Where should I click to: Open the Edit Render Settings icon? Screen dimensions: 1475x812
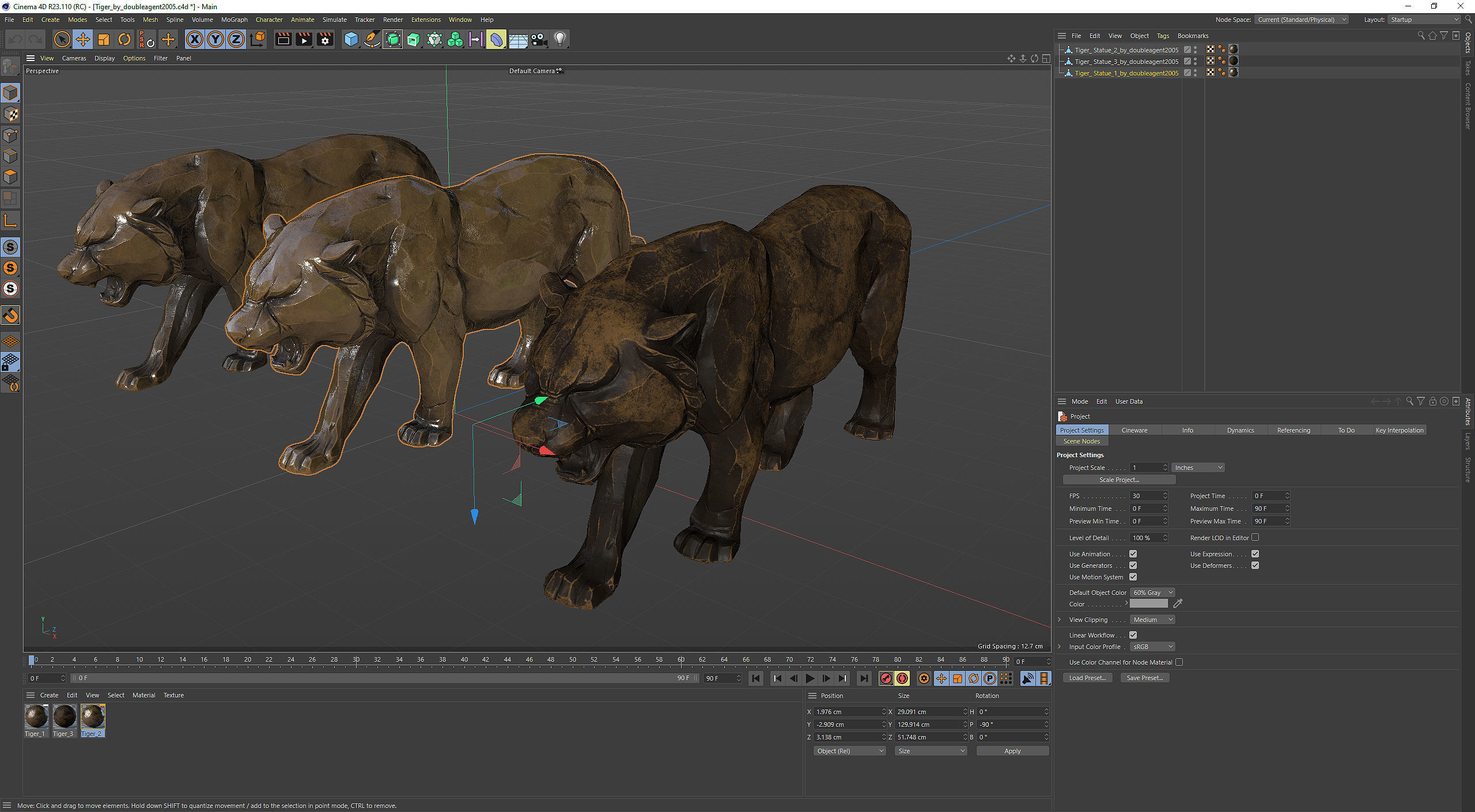[x=325, y=39]
